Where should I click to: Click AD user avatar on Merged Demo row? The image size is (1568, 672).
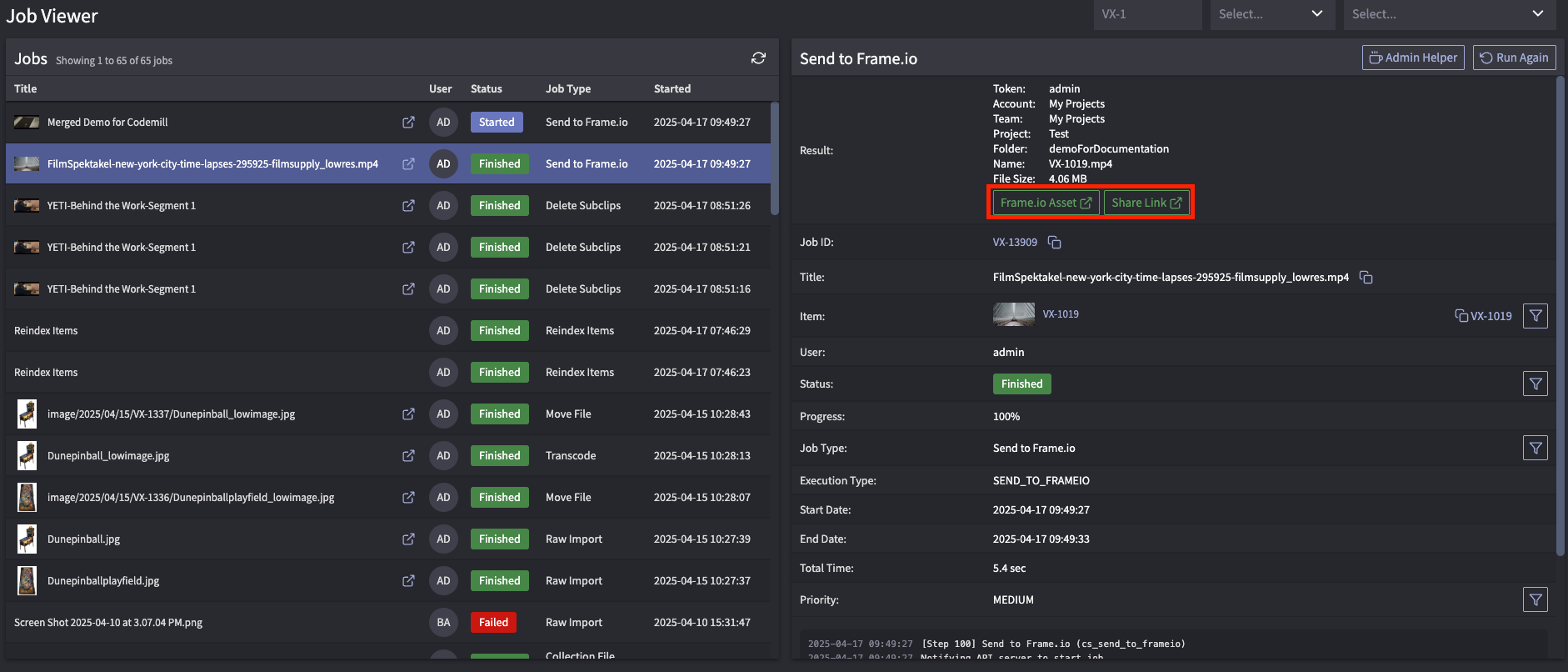coord(443,123)
